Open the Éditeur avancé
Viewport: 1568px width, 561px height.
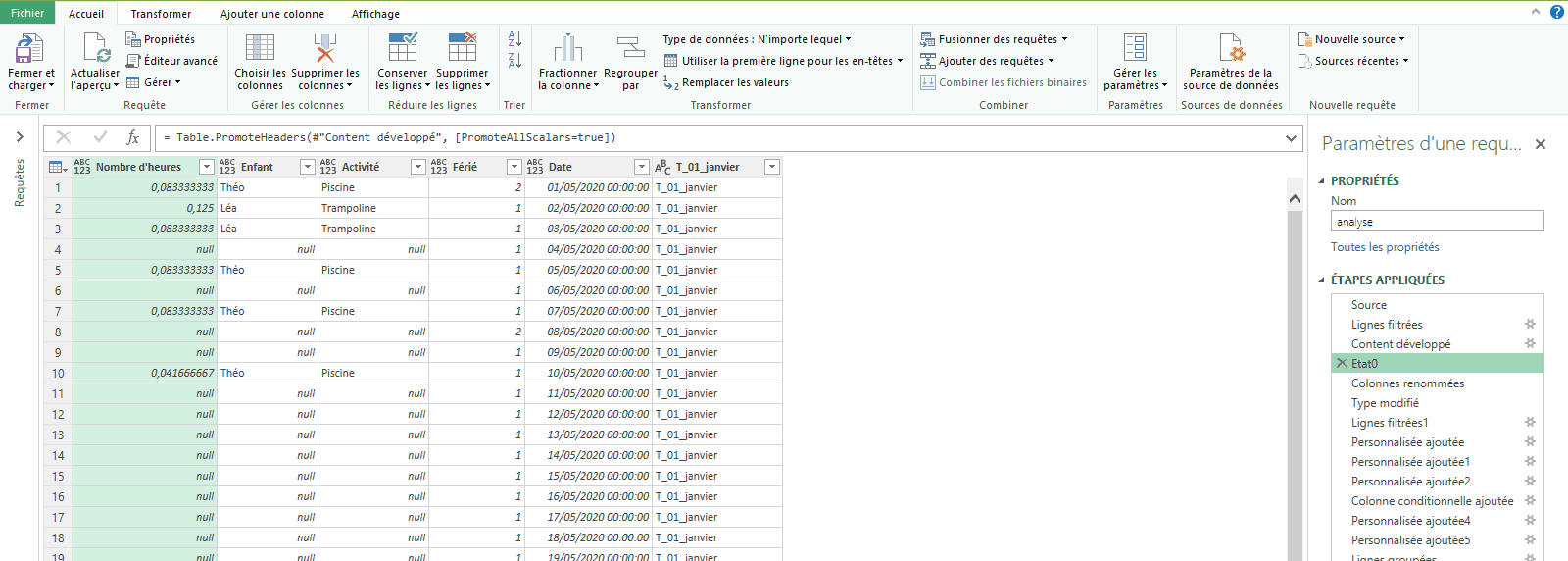tap(171, 61)
